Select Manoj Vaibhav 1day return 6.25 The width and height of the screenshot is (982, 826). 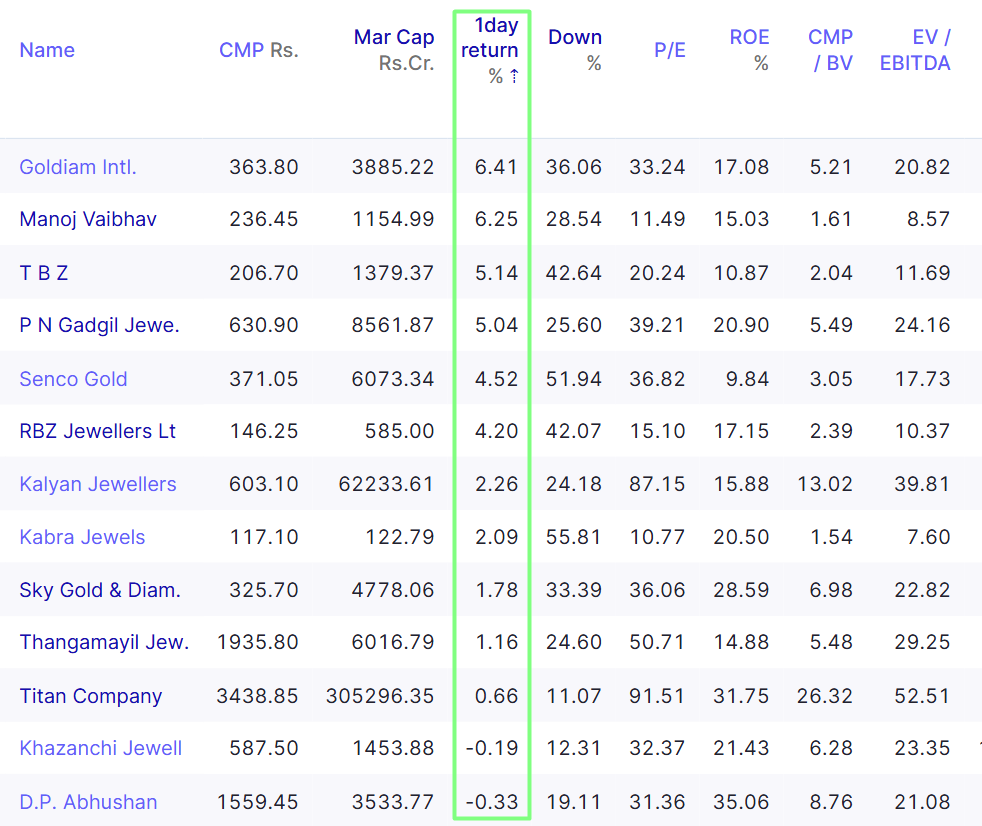pyautogui.click(x=497, y=219)
